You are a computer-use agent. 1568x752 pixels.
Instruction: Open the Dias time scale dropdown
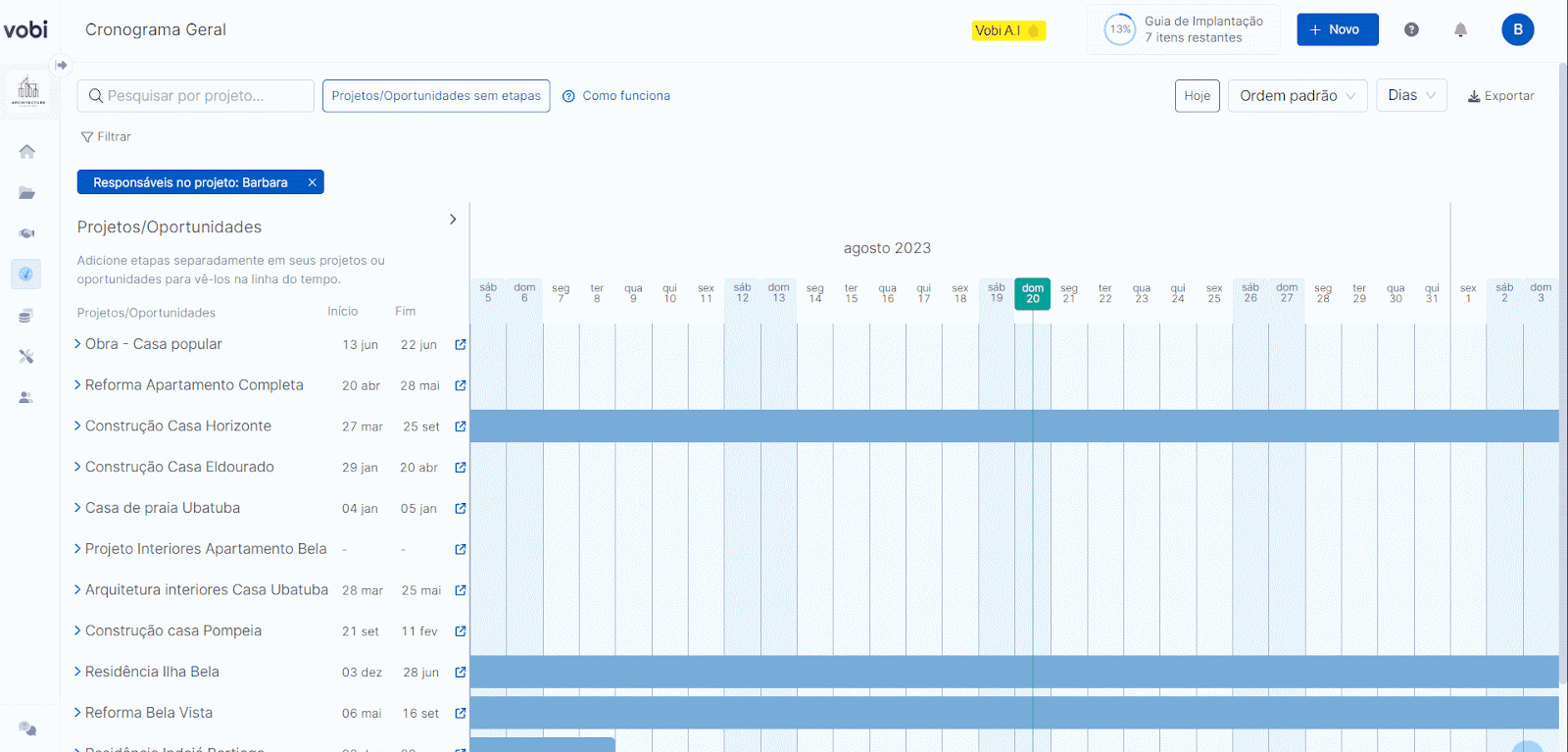1411,95
